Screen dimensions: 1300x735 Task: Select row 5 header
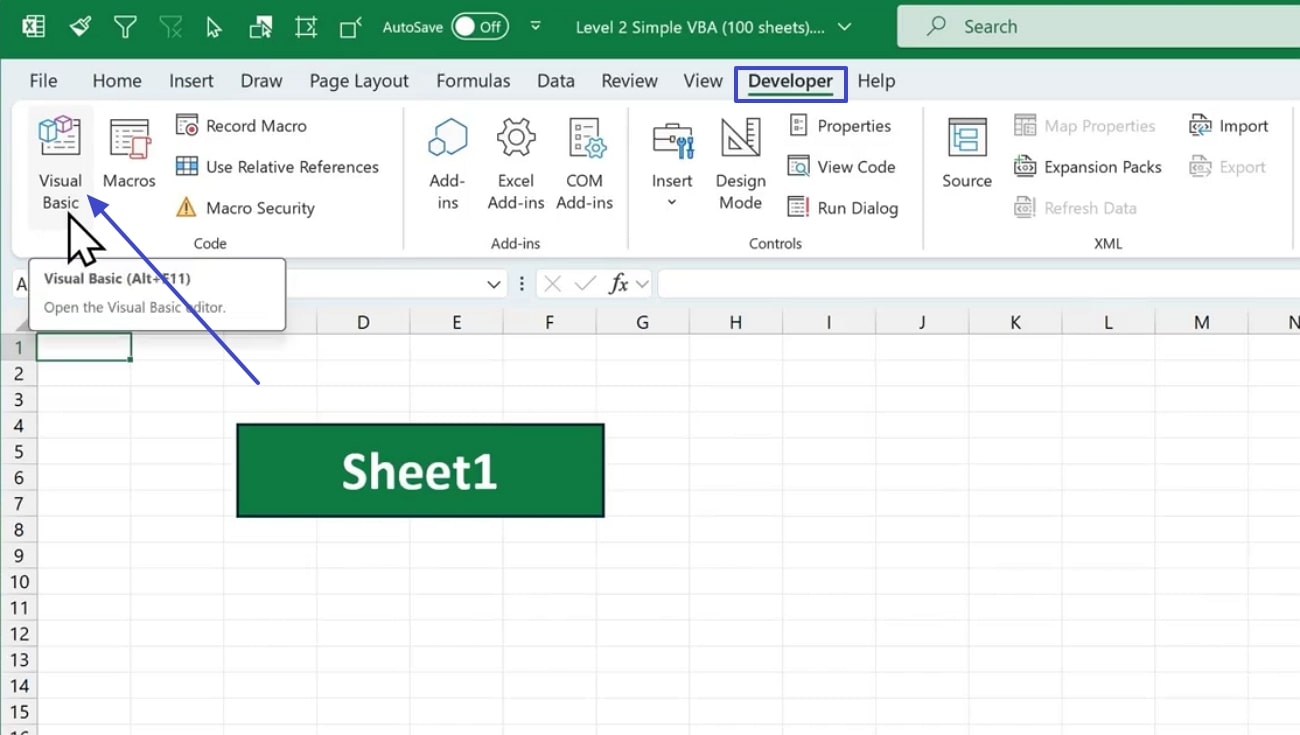tap(18, 452)
